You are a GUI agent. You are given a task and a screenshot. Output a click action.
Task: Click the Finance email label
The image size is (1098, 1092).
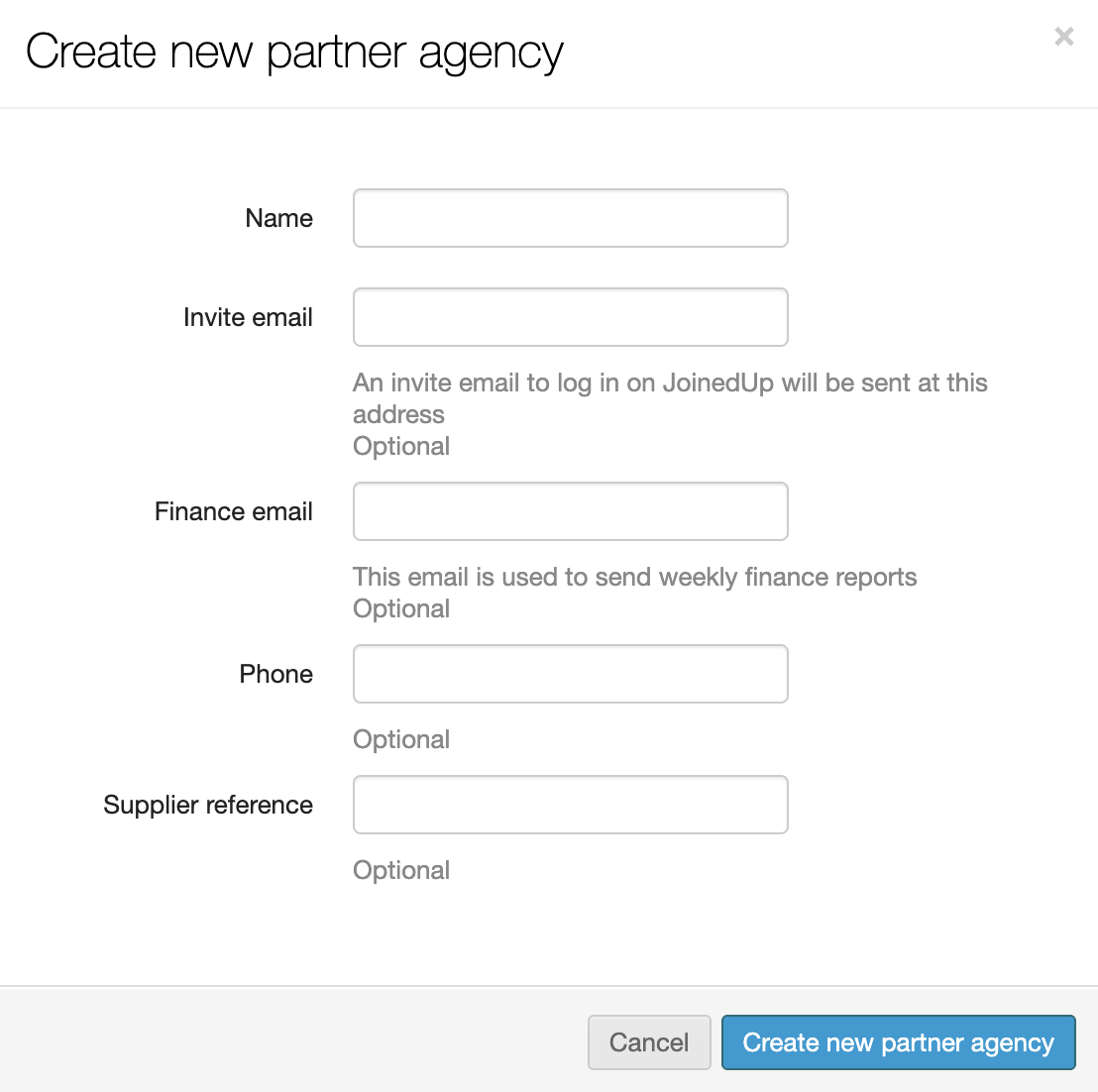click(234, 511)
